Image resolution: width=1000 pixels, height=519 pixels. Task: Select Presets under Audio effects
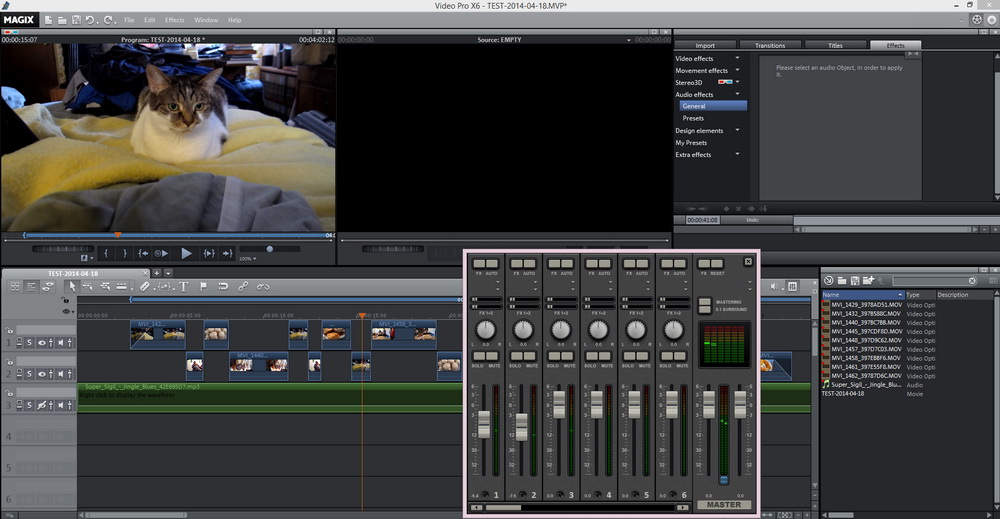click(x=693, y=118)
